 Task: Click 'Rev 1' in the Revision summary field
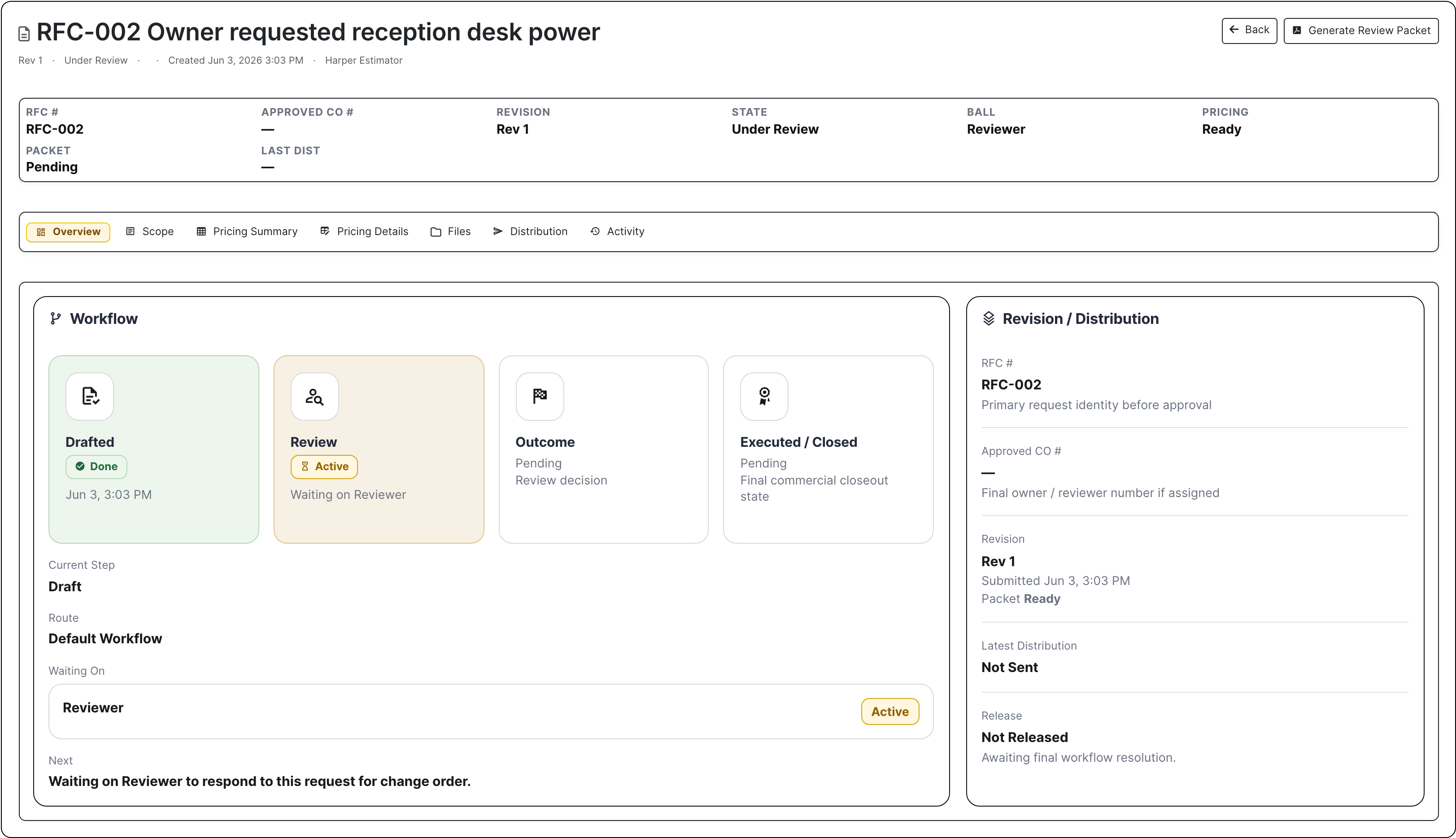point(513,130)
